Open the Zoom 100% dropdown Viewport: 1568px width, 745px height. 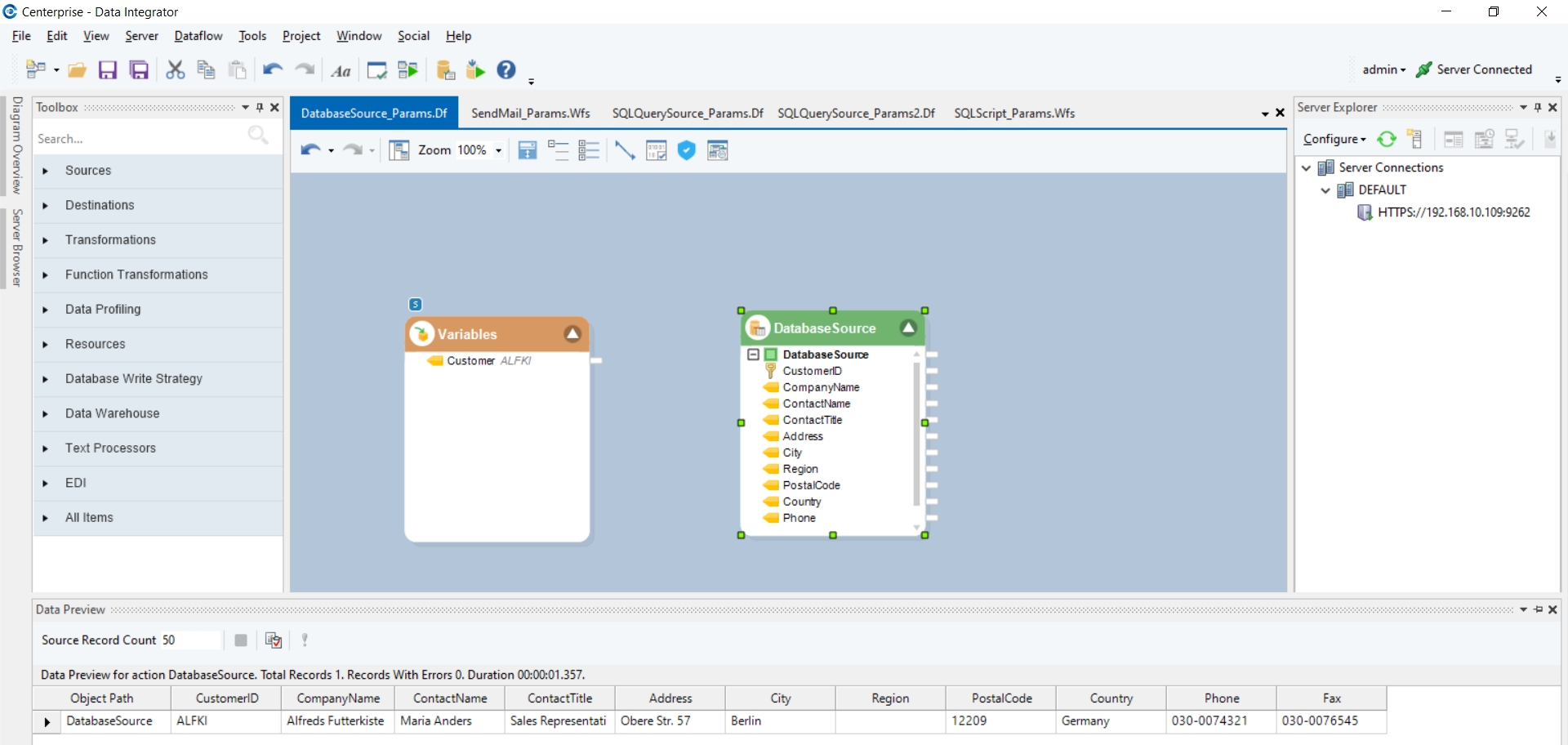coord(498,150)
